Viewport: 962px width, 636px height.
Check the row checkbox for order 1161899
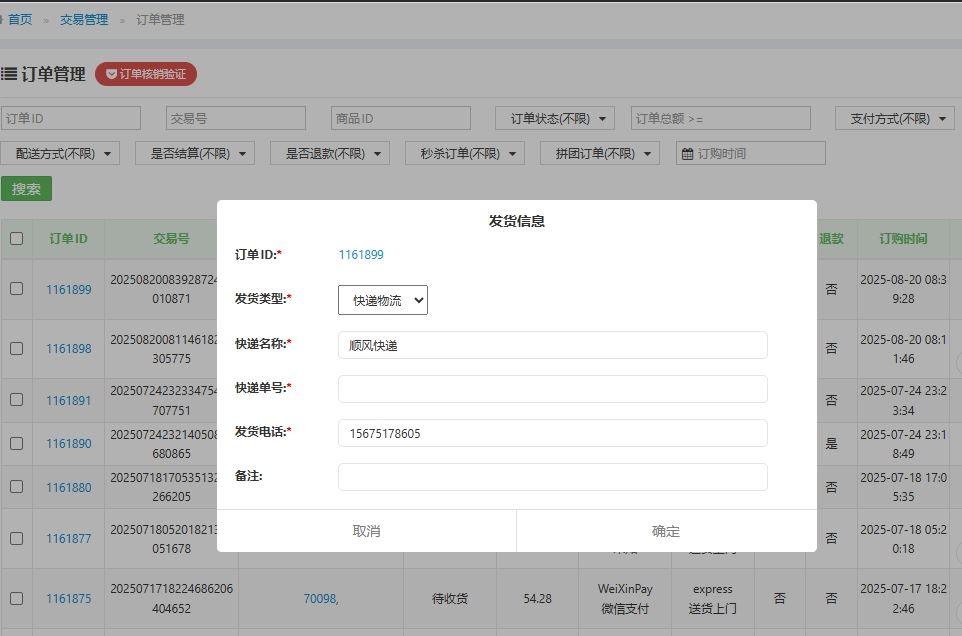click(x=17, y=289)
